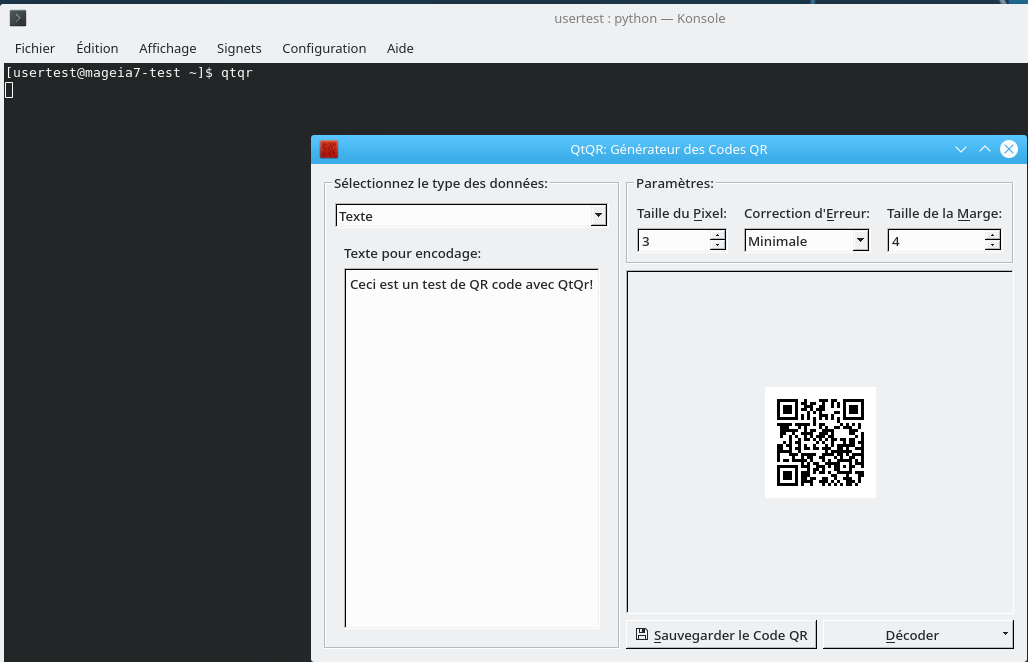Open the Édition menu in Konsole

click(x=97, y=49)
